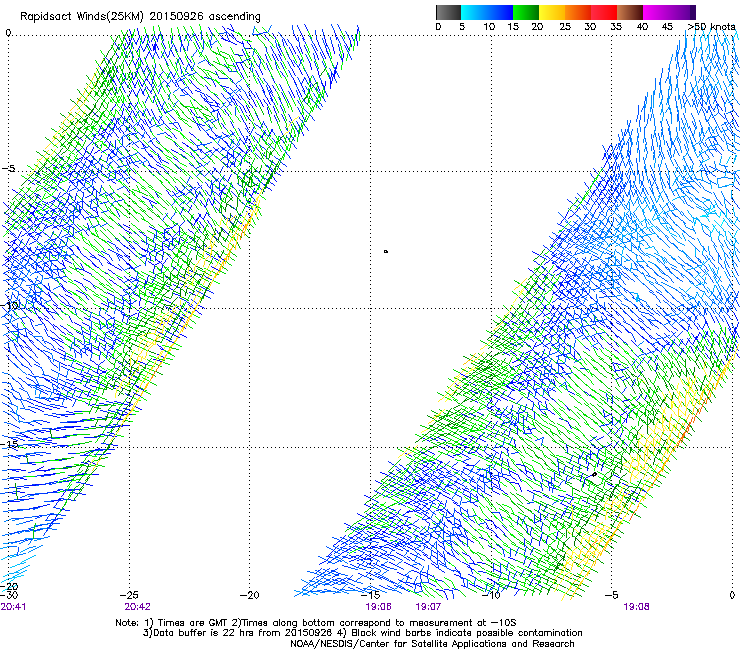Click the purple time label '19:08'
740x650 pixels.
tap(636, 607)
